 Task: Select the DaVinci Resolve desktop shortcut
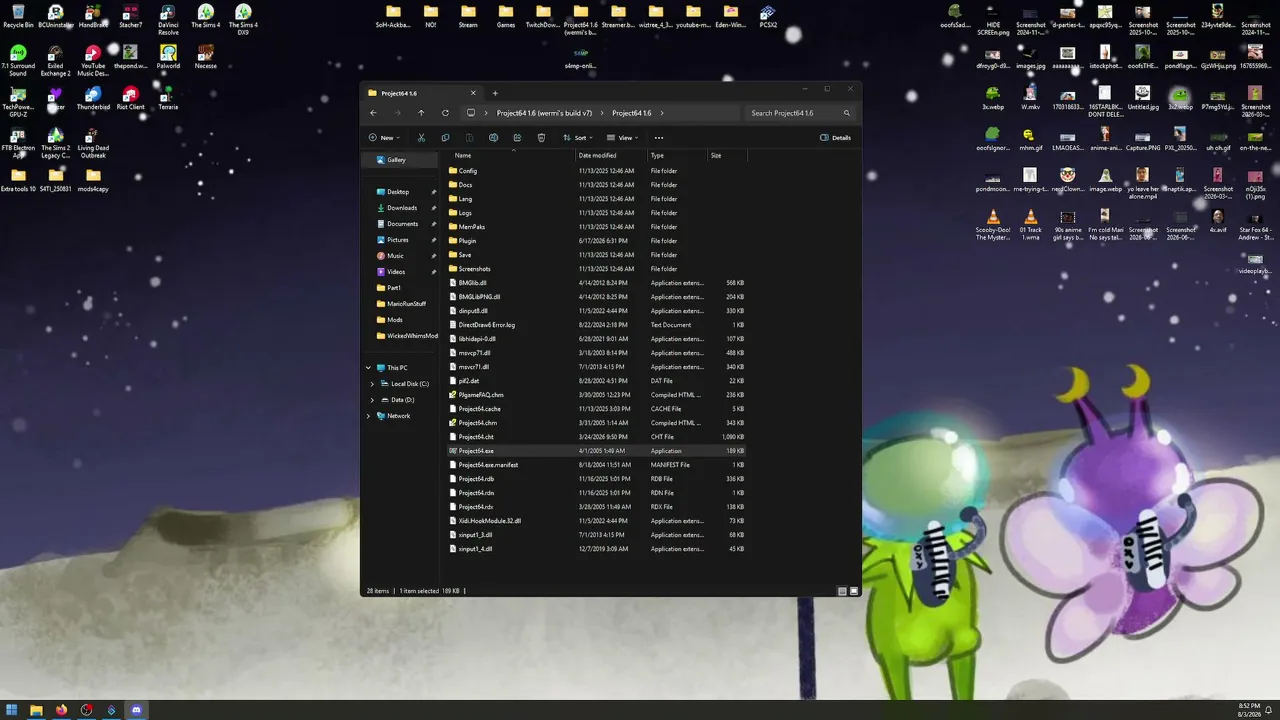[168, 20]
